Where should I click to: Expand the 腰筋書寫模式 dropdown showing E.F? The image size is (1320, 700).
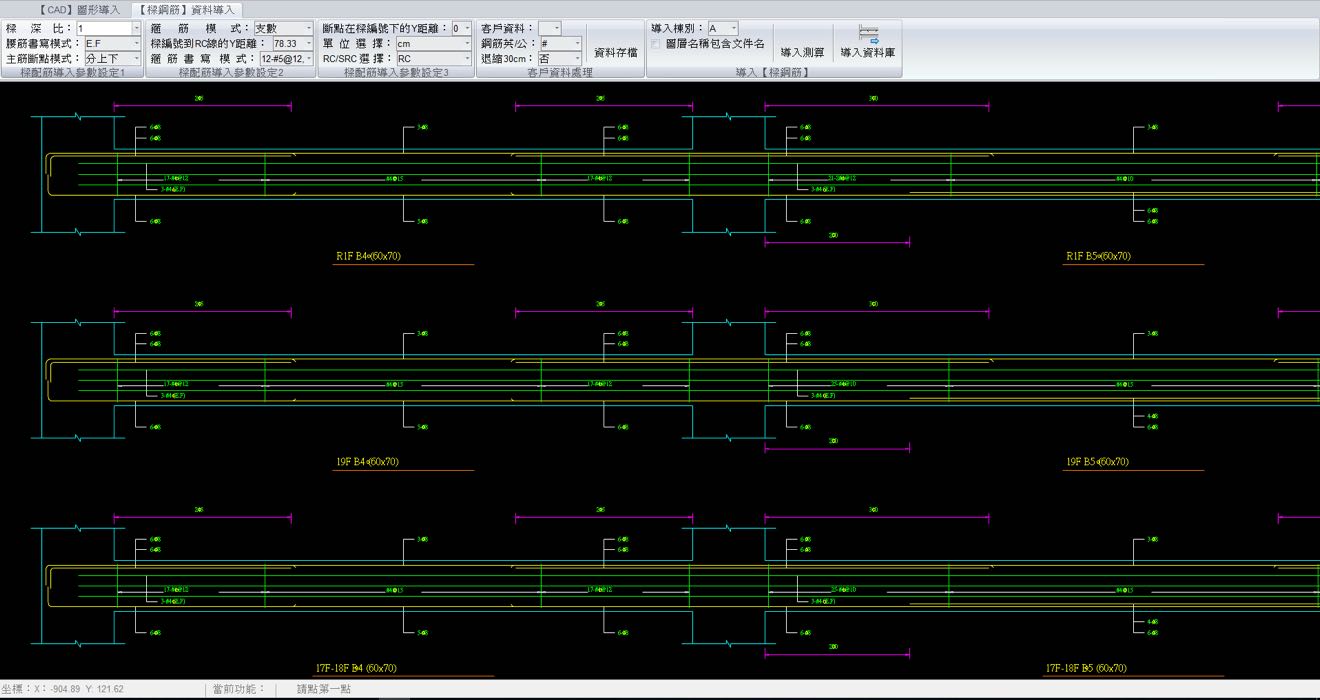pos(136,44)
